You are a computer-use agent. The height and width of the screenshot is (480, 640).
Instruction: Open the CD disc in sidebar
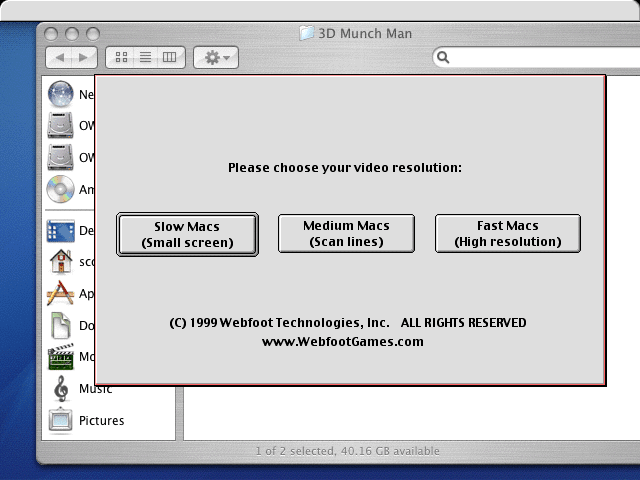point(61,189)
